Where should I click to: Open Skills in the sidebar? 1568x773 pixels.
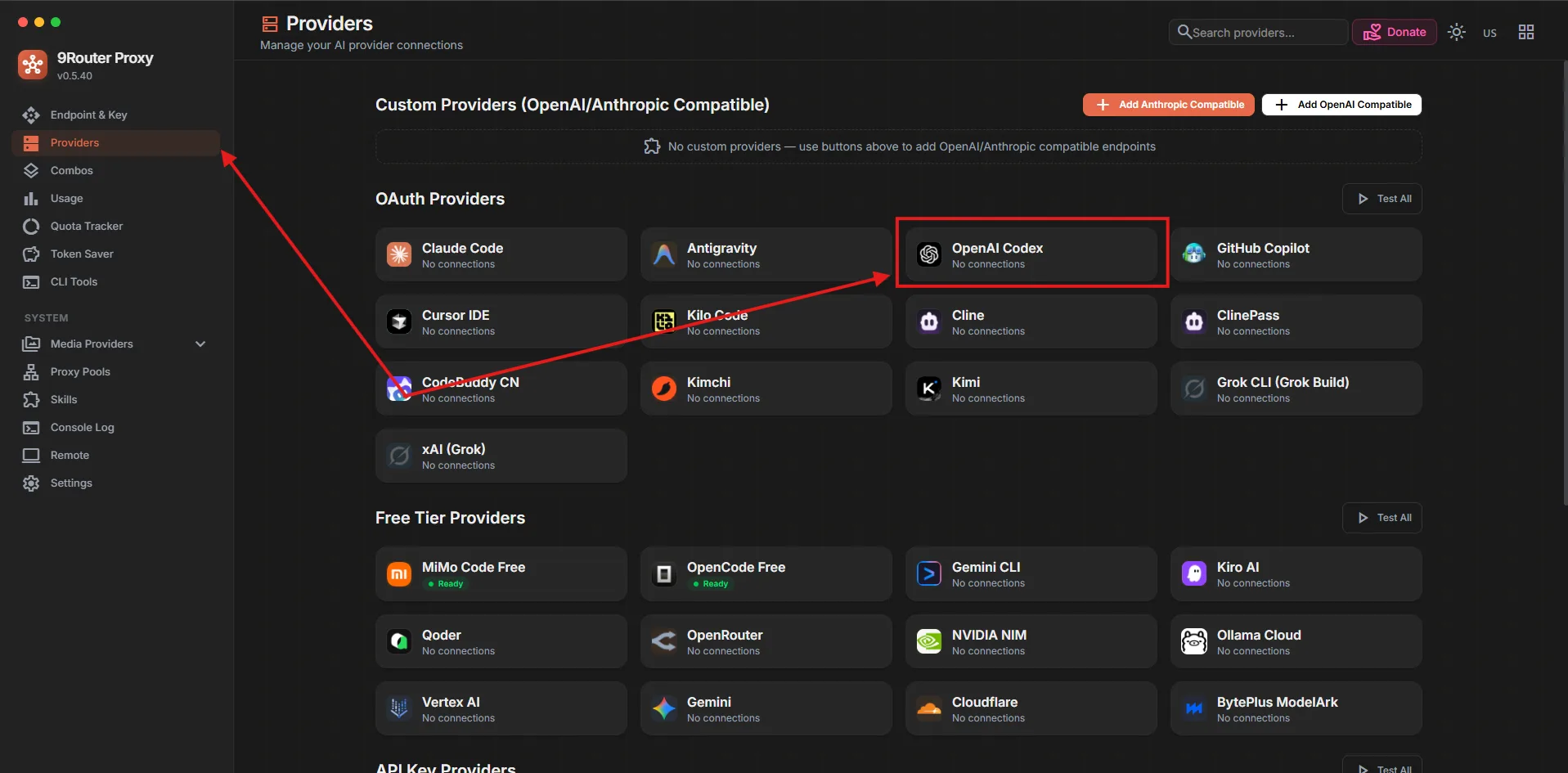pyautogui.click(x=116, y=400)
